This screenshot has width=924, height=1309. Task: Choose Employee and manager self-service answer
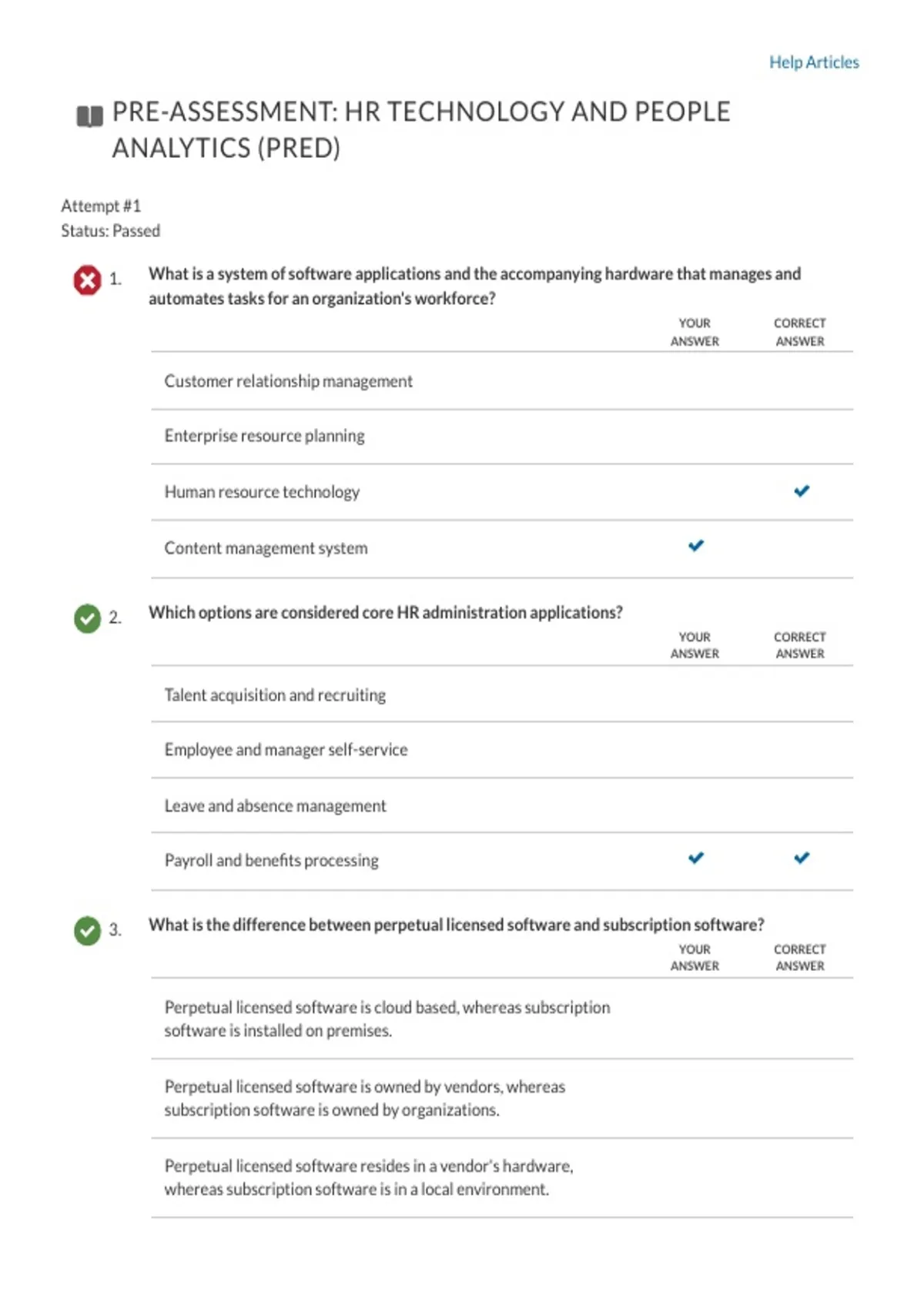pyautogui.click(x=502, y=750)
